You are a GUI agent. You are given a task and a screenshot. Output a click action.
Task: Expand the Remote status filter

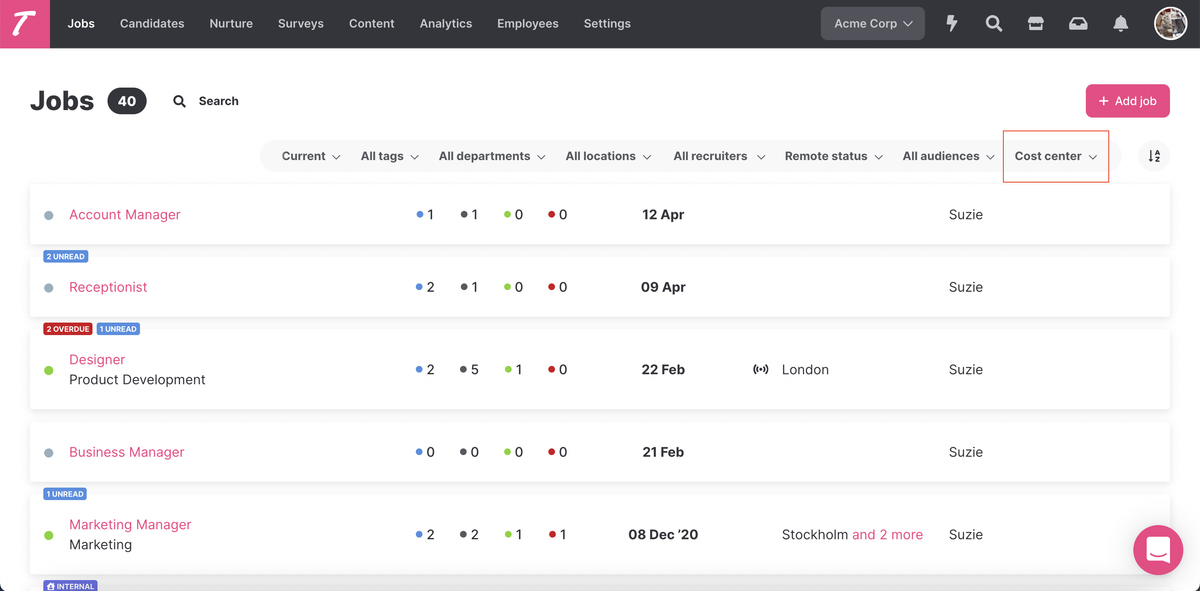click(x=833, y=156)
